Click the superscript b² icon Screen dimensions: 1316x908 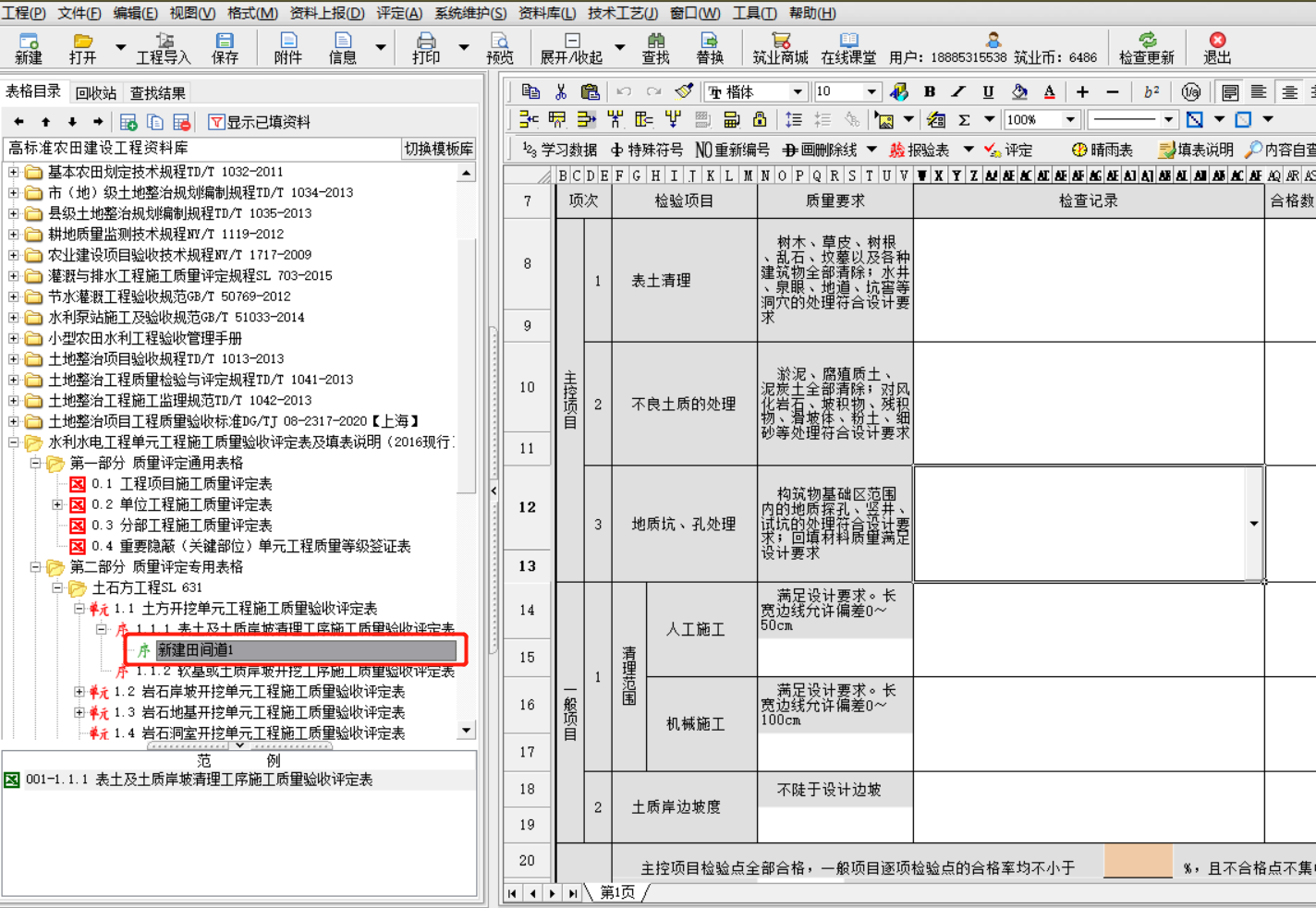point(1151,91)
